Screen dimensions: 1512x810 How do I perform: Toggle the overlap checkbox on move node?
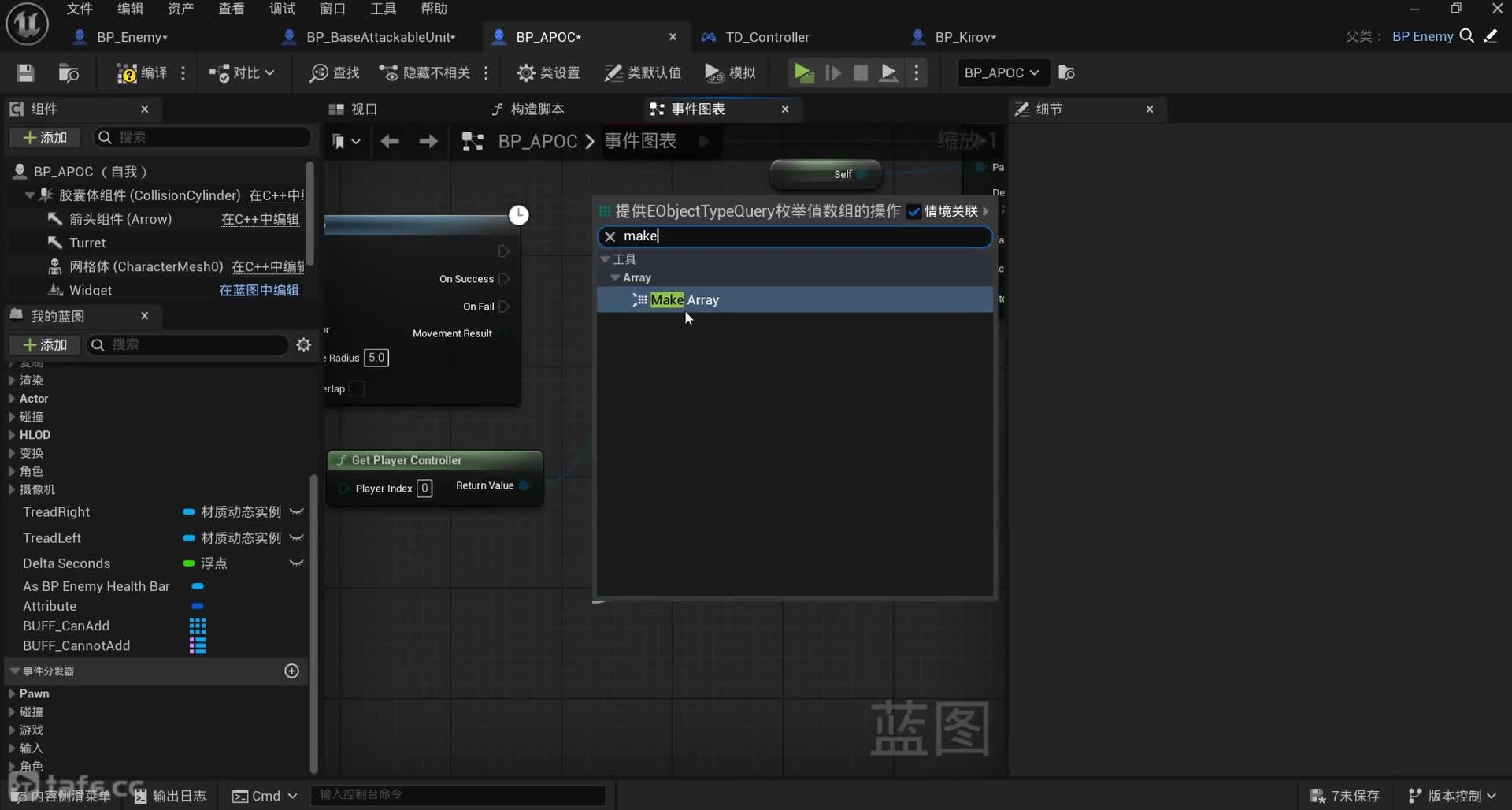point(357,388)
